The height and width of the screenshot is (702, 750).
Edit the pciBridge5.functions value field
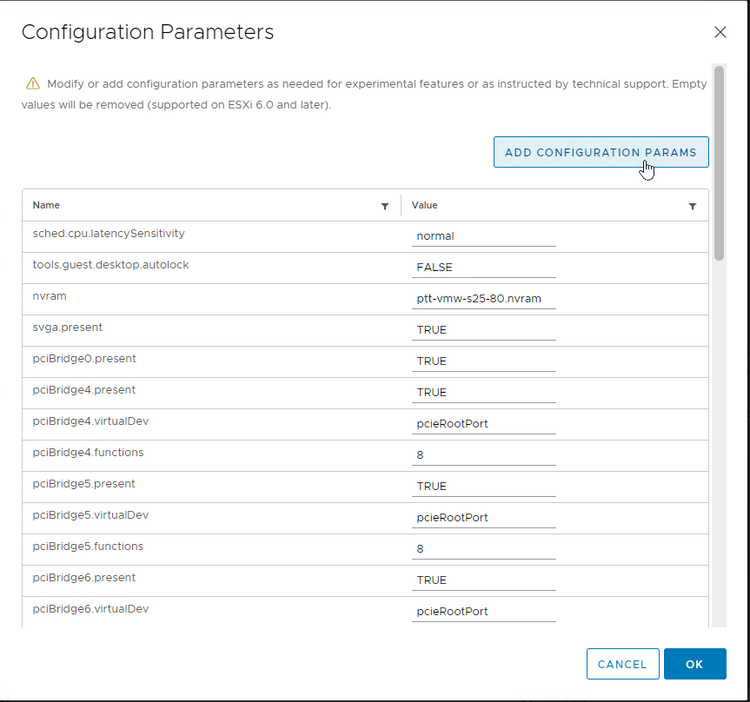coord(484,549)
